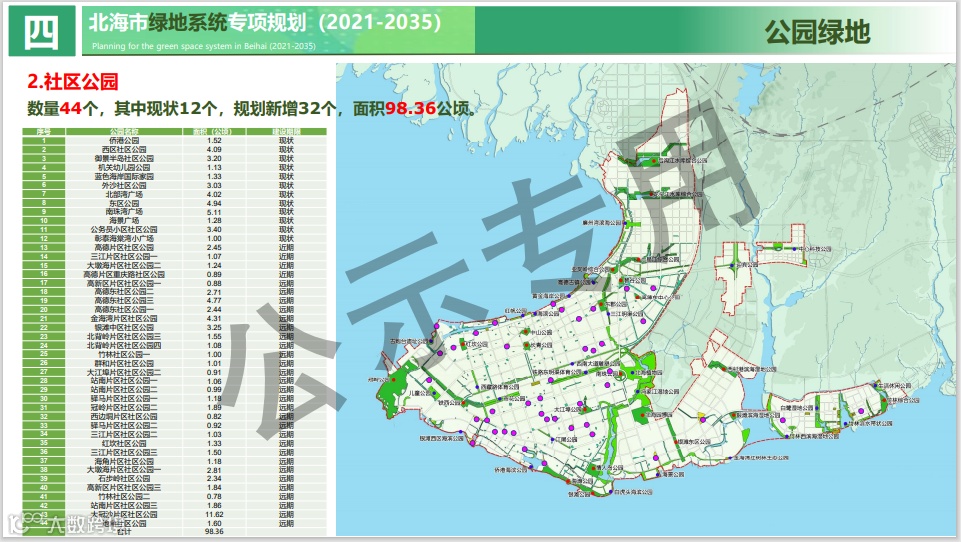Select table row '北背岭片区社区公园四'
This screenshot has width=961, height=542.
175,345
